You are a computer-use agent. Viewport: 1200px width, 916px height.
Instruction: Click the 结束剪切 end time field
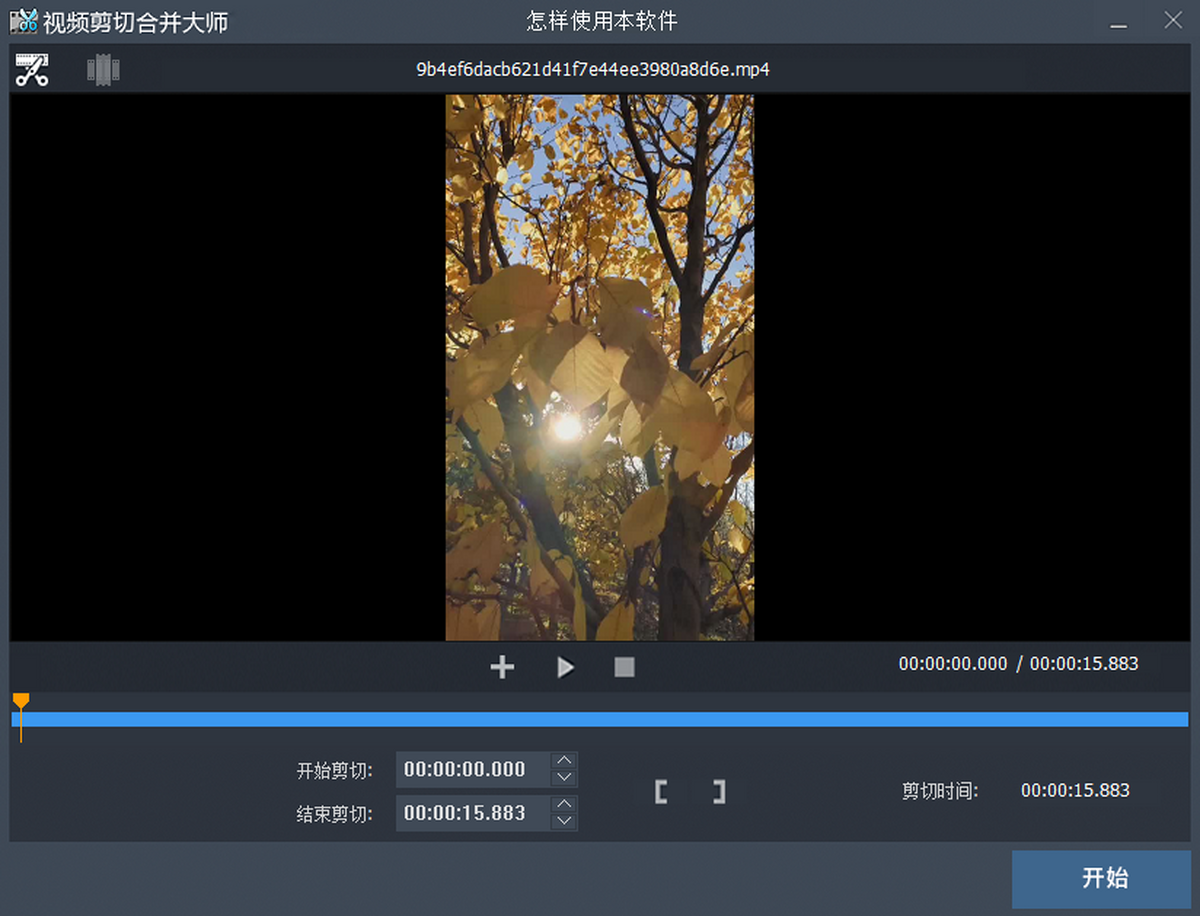472,813
